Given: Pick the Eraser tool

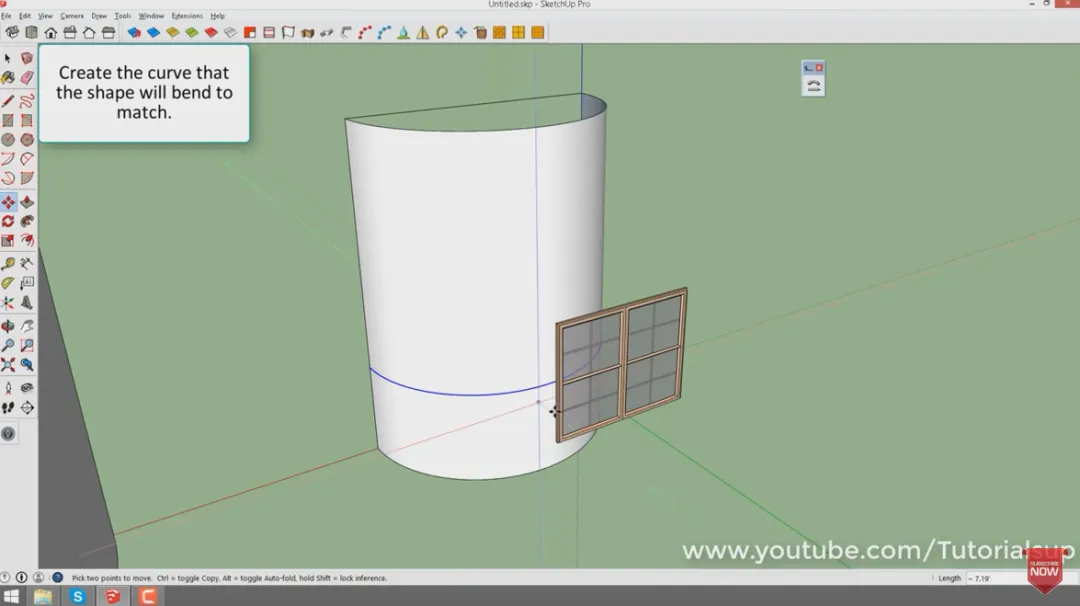Looking at the screenshot, I should coord(27,78).
